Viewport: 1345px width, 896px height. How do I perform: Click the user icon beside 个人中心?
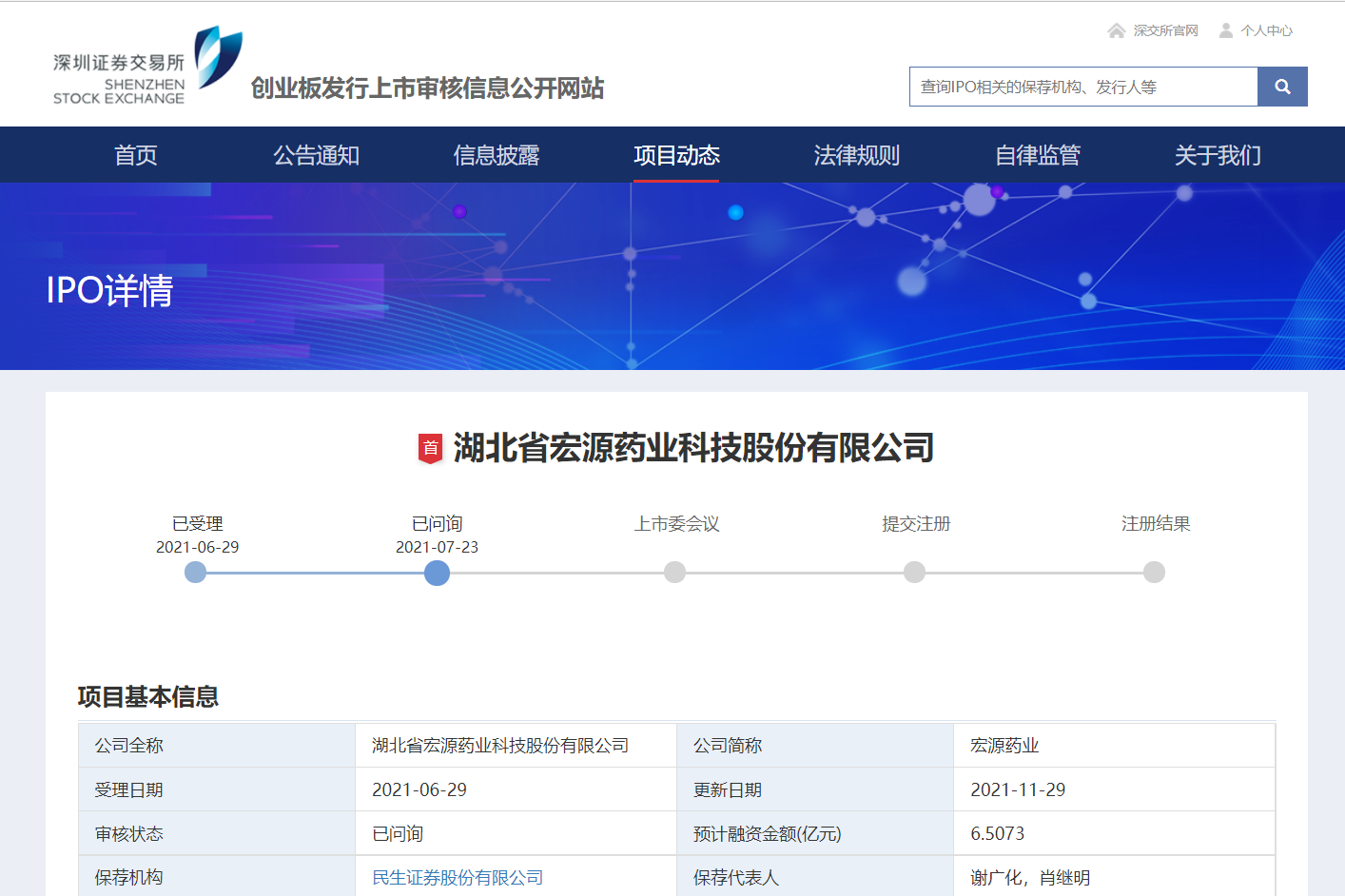click(1226, 30)
